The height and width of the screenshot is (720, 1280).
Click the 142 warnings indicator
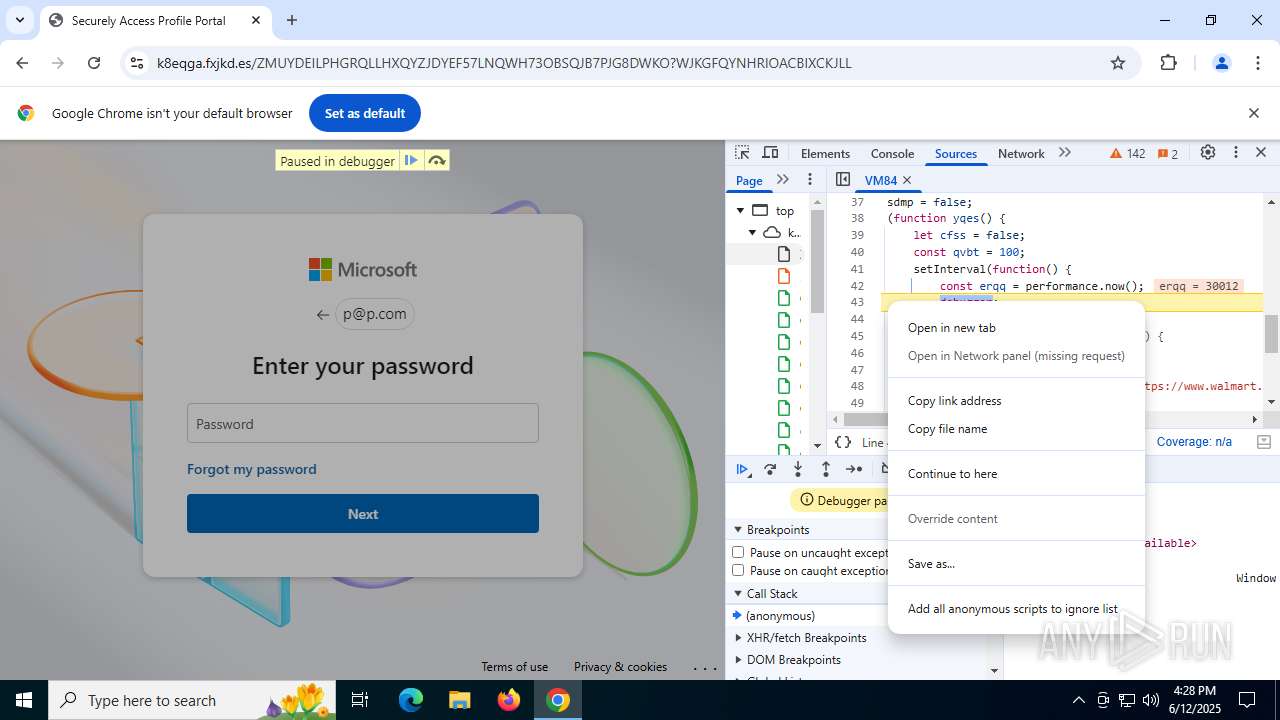pos(1128,154)
